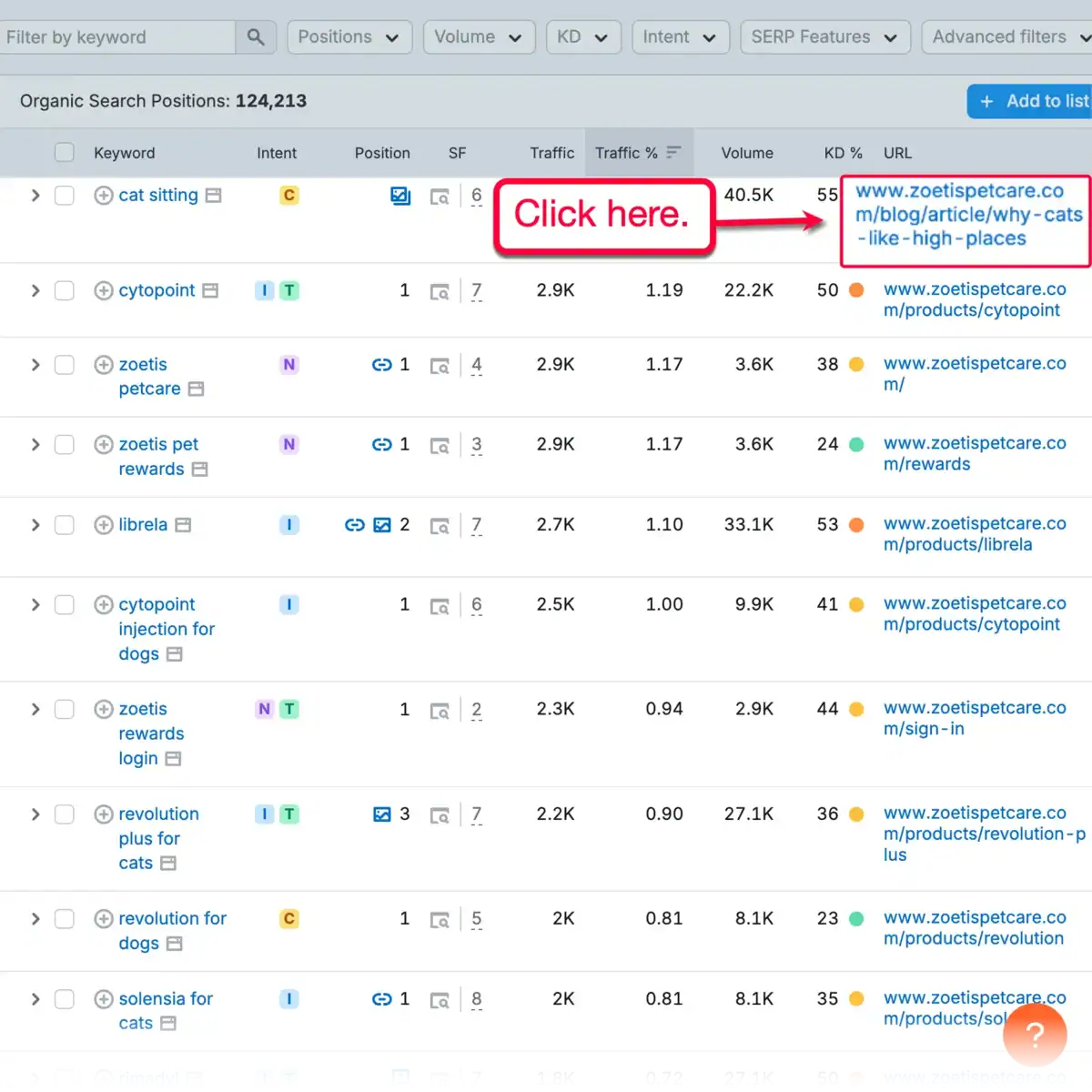1092x1092 pixels.
Task: Open the question mark help button
Action: [x=1035, y=1035]
